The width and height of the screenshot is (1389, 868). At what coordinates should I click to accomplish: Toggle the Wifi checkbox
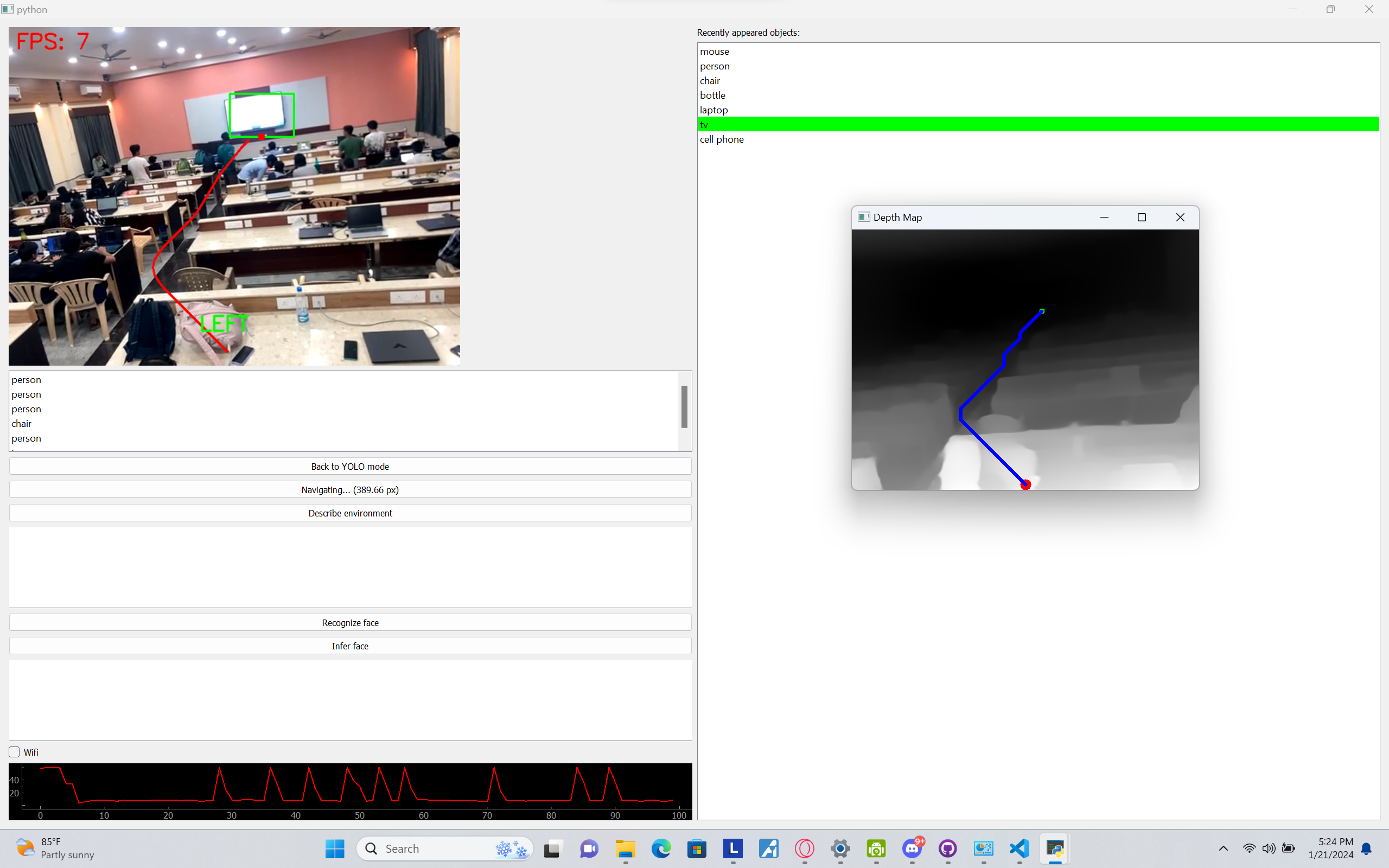pyautogui.click(x=14, y=752)
